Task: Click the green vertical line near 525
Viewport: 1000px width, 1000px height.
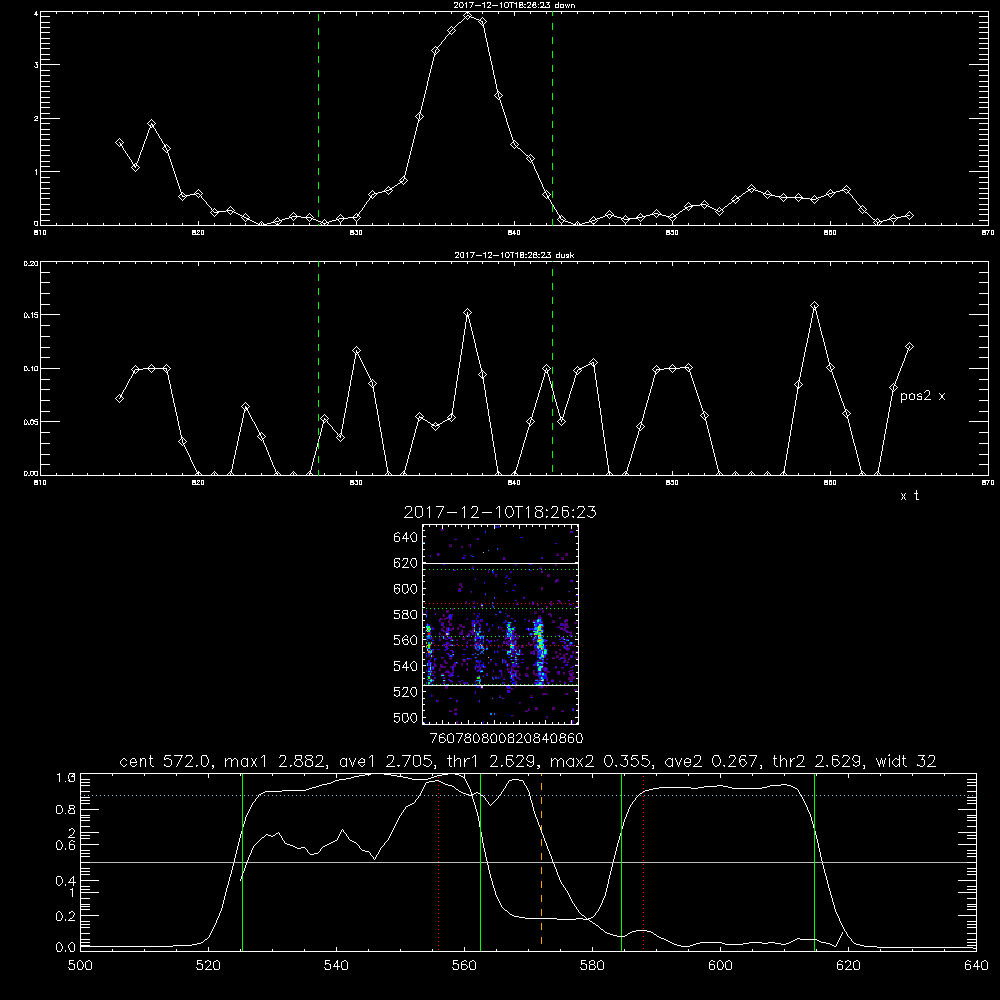Action: point(242,862)
